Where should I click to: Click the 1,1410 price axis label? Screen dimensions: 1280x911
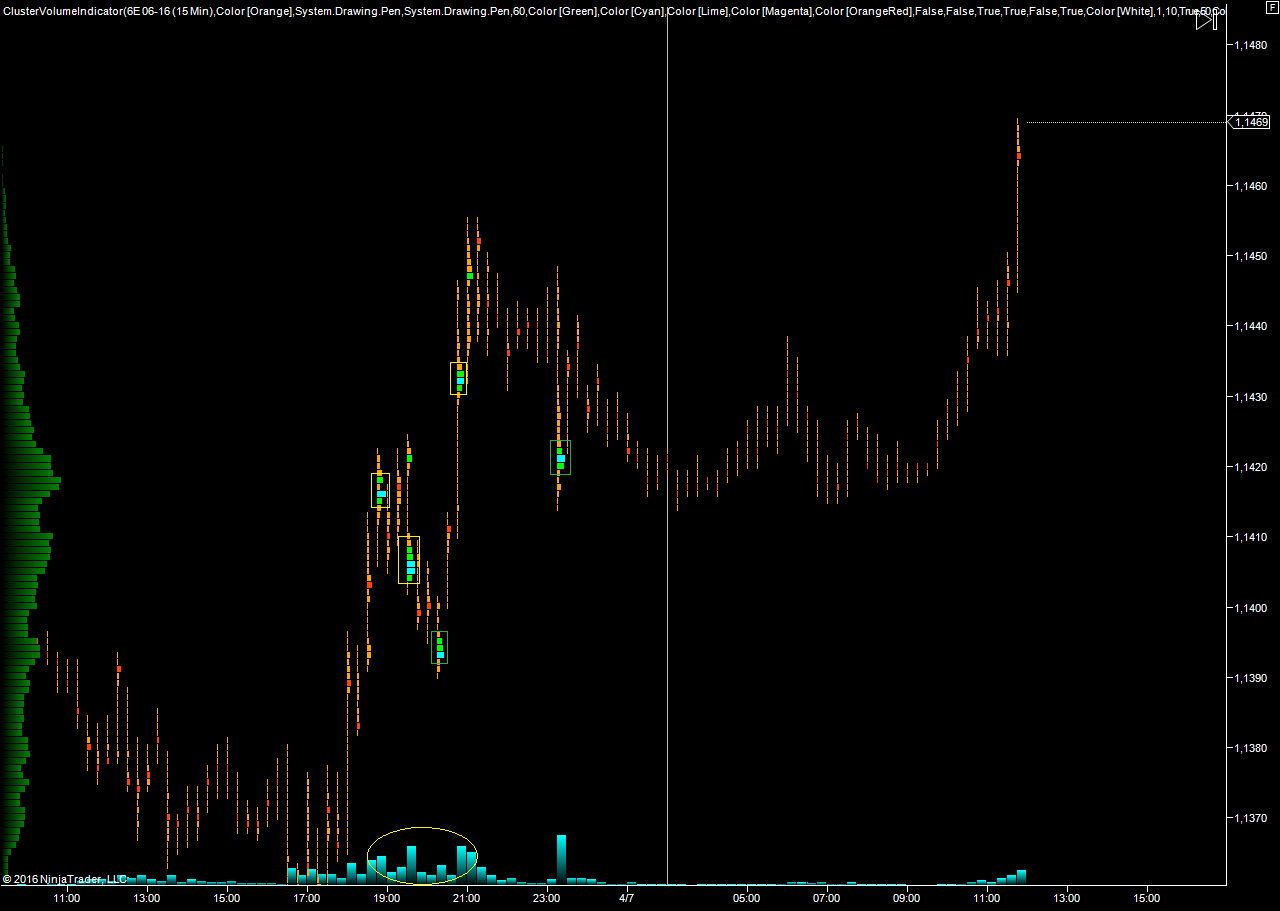1250,537
